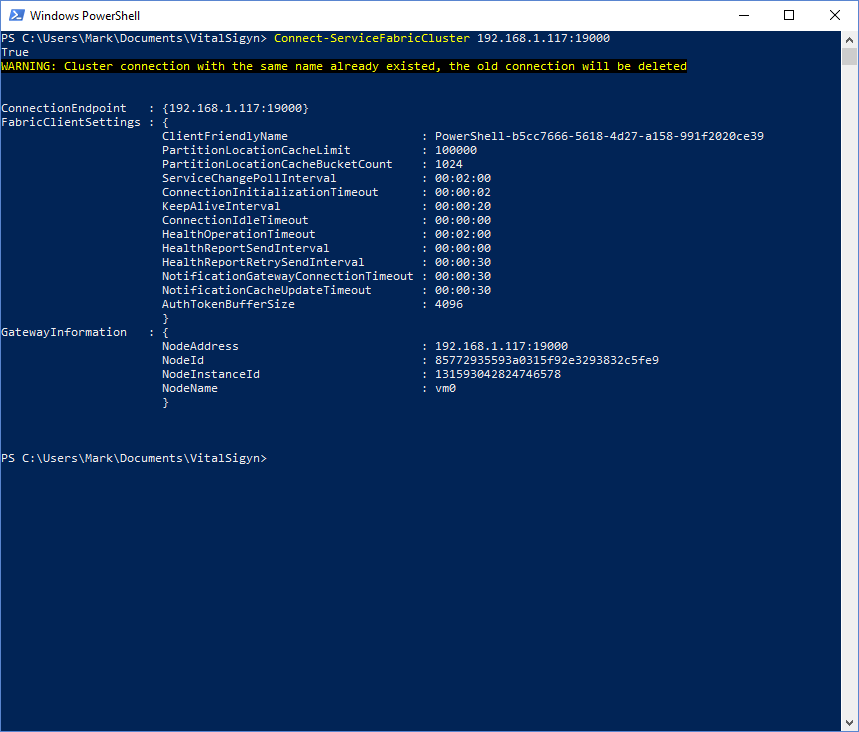Click the HealthOperationTimeout property name
Viewport: 859px width, 732px height.
pyautogui.click(x=238, y=234)
